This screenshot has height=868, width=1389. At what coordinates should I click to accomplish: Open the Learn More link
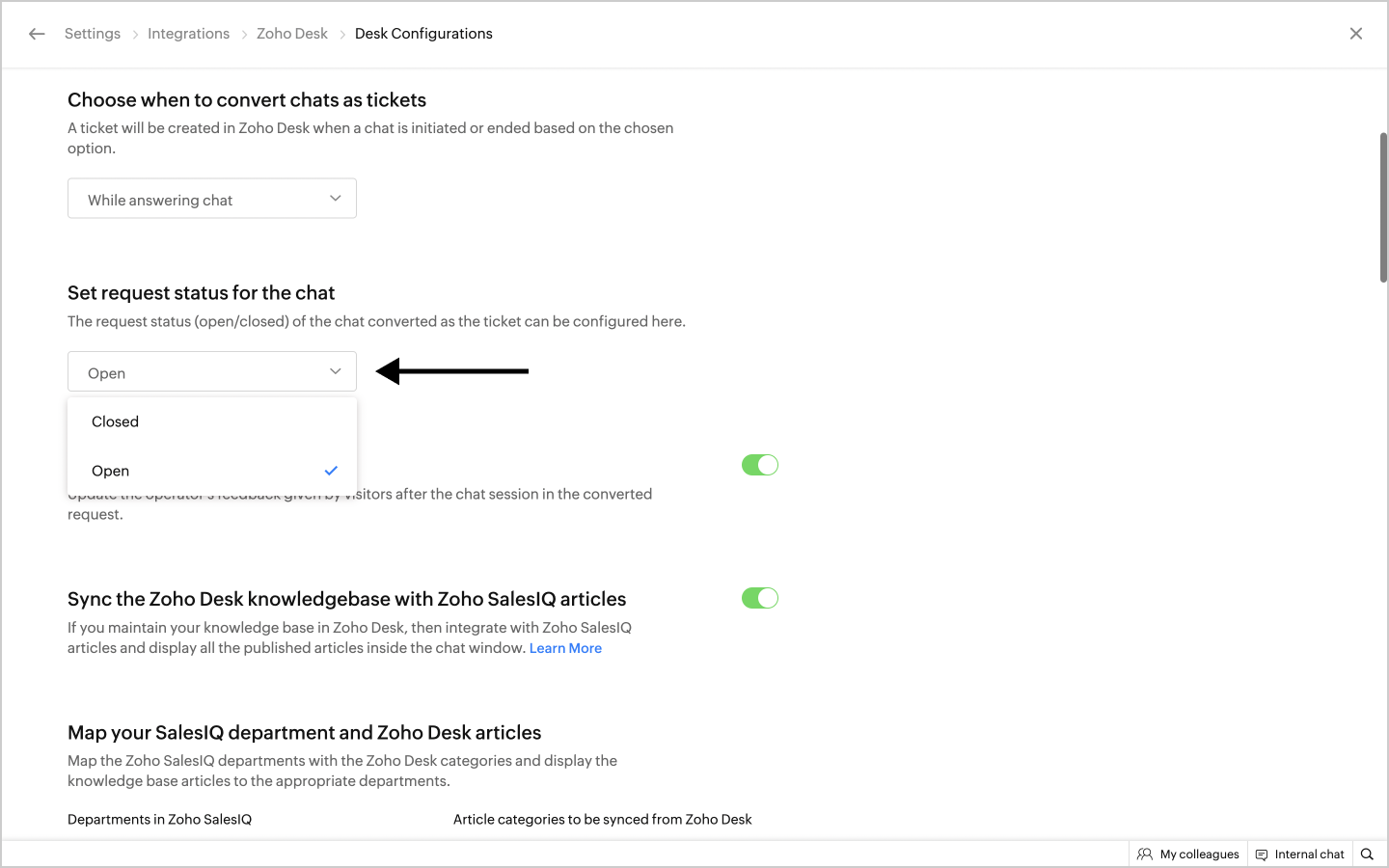(x=565, y=648)
